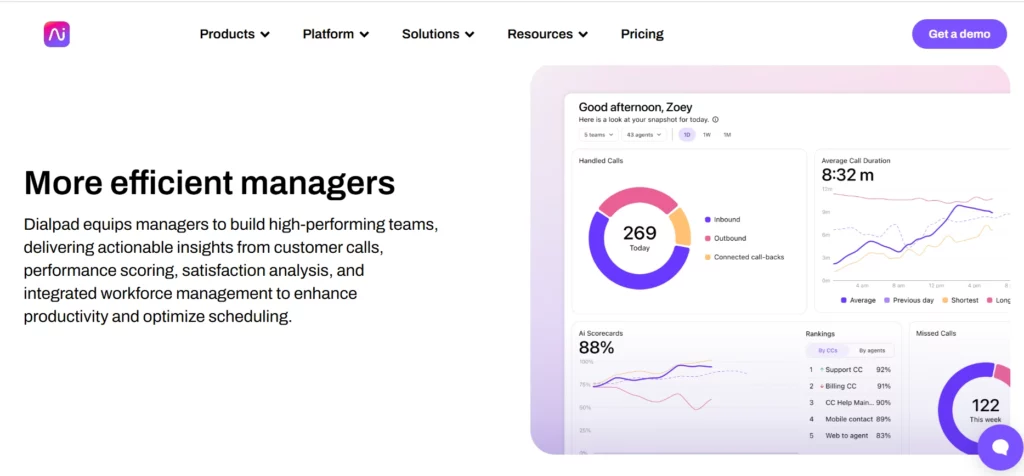
Task: Click the Connected call-backs orange legend dot
Action: (x=707, y=257)
